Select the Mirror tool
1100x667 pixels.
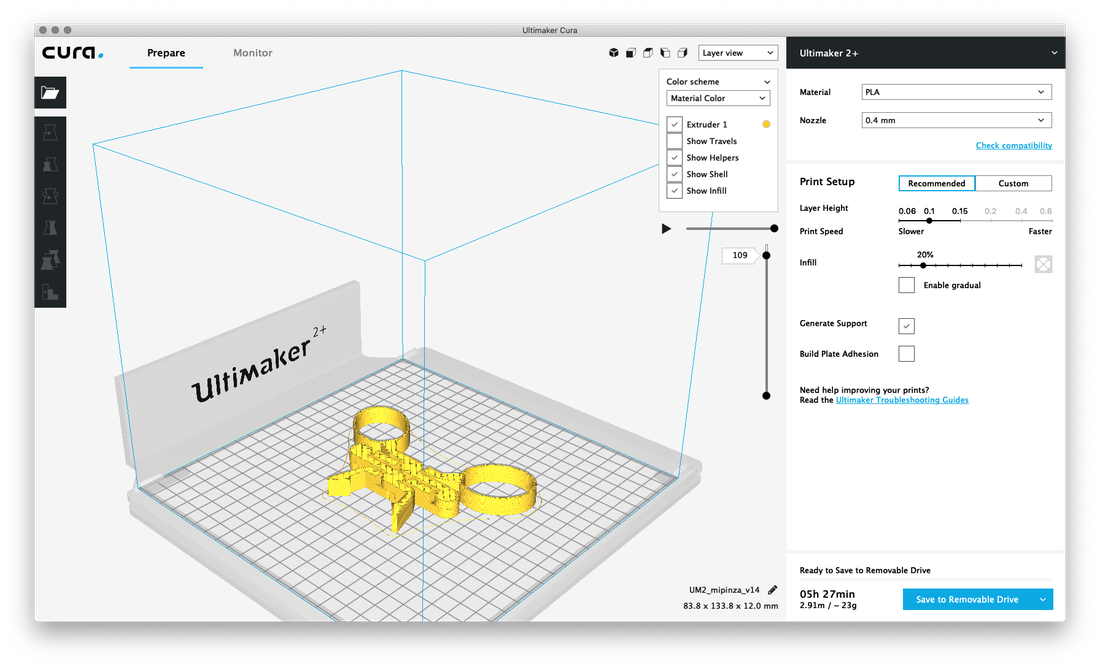[x=50, y=228]
